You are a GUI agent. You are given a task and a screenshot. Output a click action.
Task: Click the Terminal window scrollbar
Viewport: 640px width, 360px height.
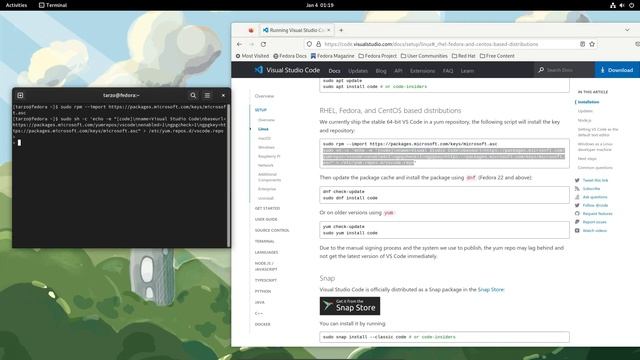(229, 175)
